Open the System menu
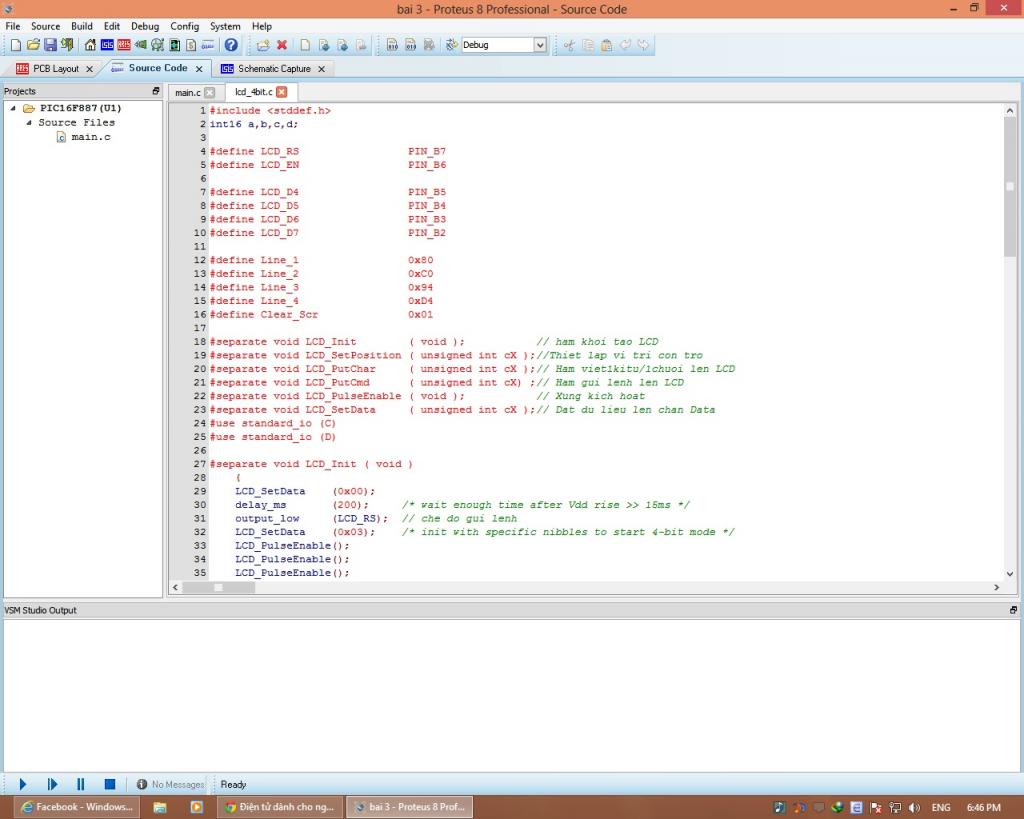Viewport: 1024px width, 819px height. click(x=225, y=26)
